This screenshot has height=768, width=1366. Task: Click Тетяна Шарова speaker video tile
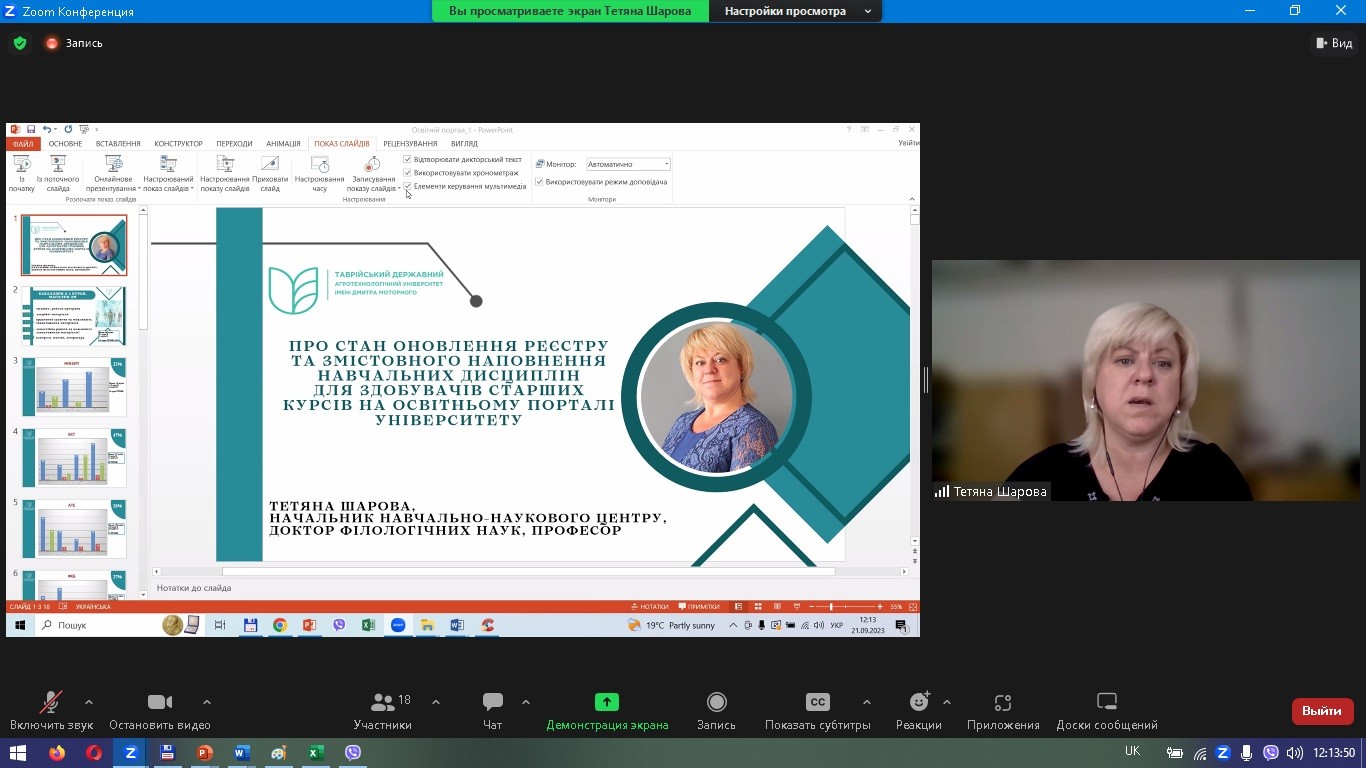[x=1145, y=380]
